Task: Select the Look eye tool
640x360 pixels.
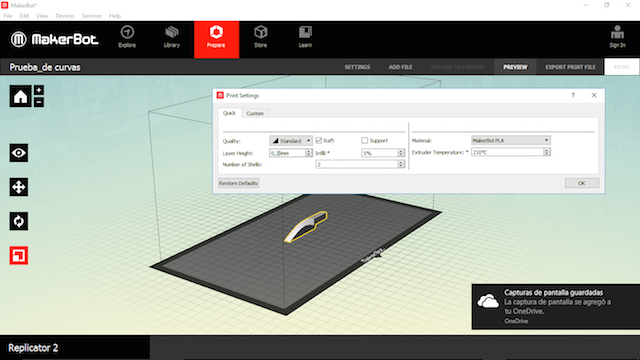Action: point(19,153)
